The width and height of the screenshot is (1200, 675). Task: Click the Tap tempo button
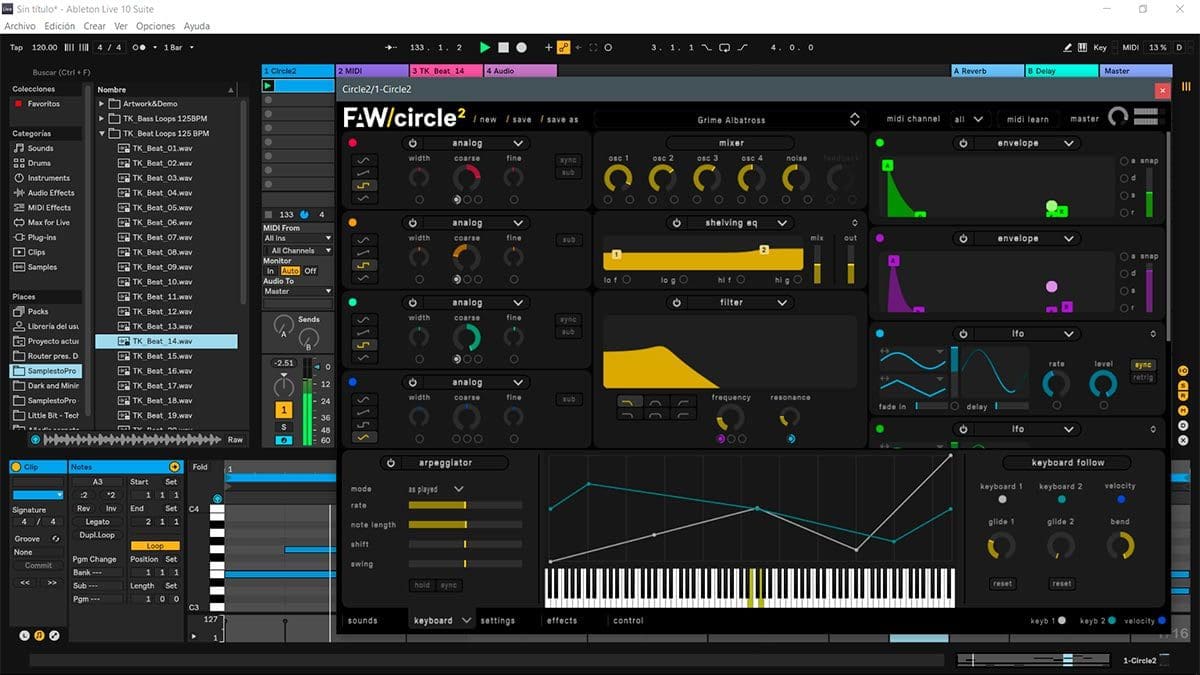click(x=16, y=47)
